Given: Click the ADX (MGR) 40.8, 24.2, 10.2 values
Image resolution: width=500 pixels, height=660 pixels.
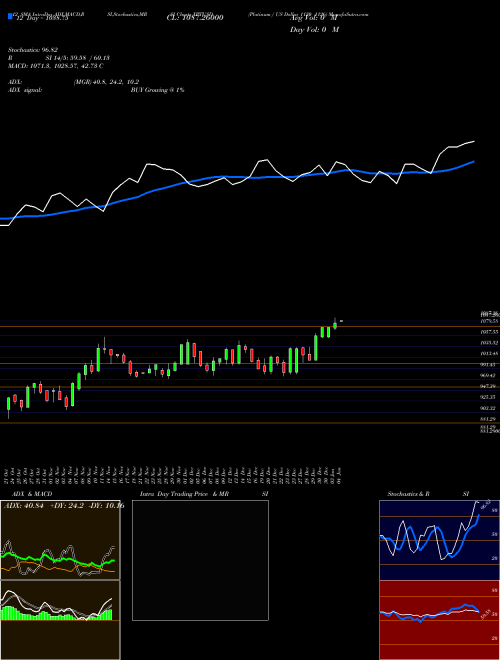Looking at the screenshot, I should 106,82.
